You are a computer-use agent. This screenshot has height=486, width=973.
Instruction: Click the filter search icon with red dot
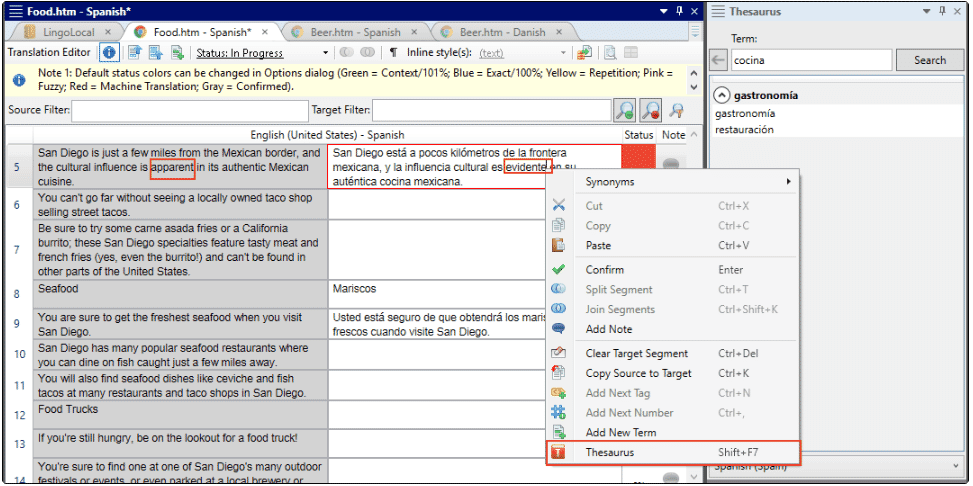click(651, 111)
